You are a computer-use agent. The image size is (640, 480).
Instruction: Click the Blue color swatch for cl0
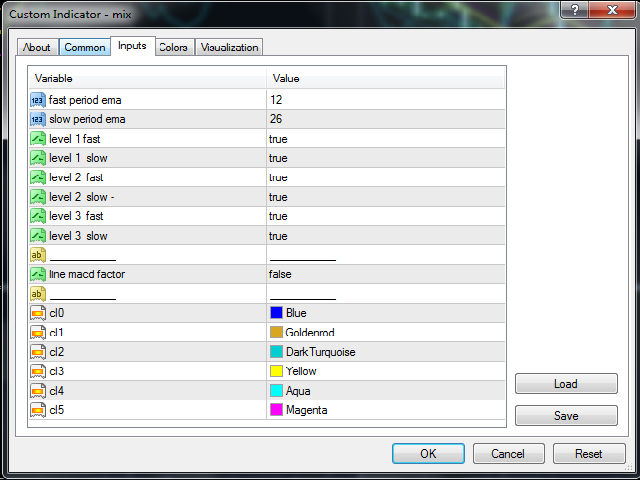click(x=276, y=313)
